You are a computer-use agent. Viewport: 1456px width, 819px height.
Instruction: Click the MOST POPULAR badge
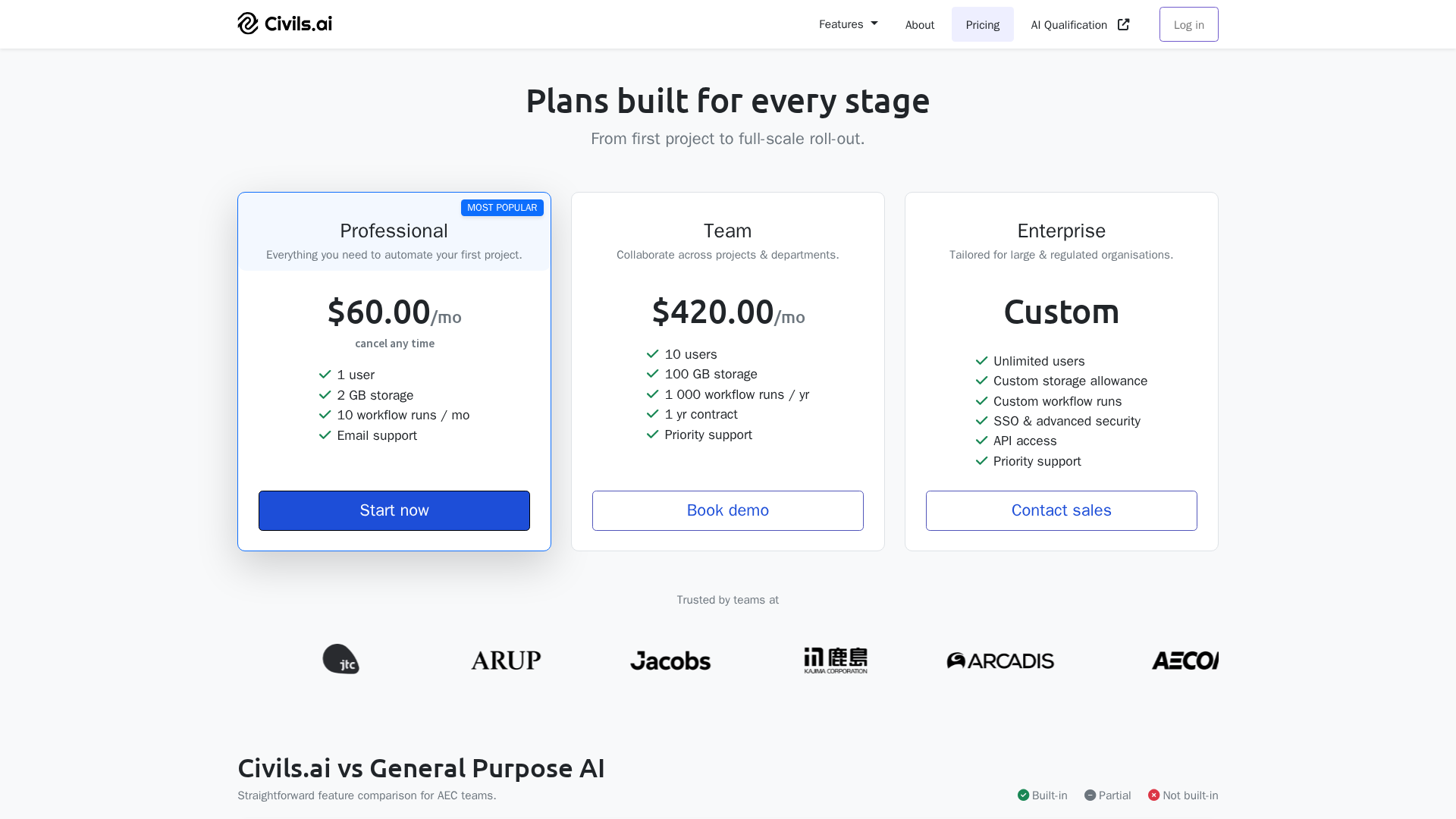[502, 208]
